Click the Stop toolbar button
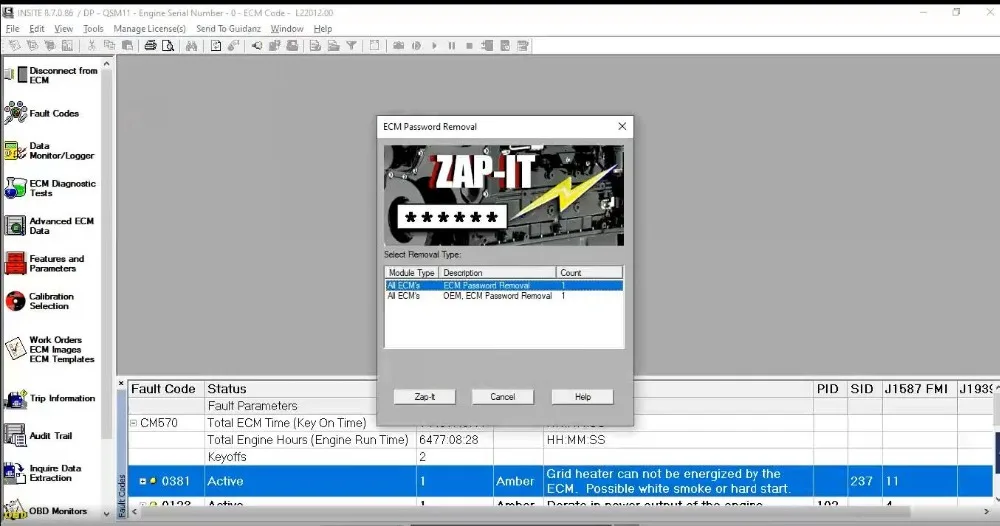The width and height of the screenshot is (1000, 526). click(469, 46)
